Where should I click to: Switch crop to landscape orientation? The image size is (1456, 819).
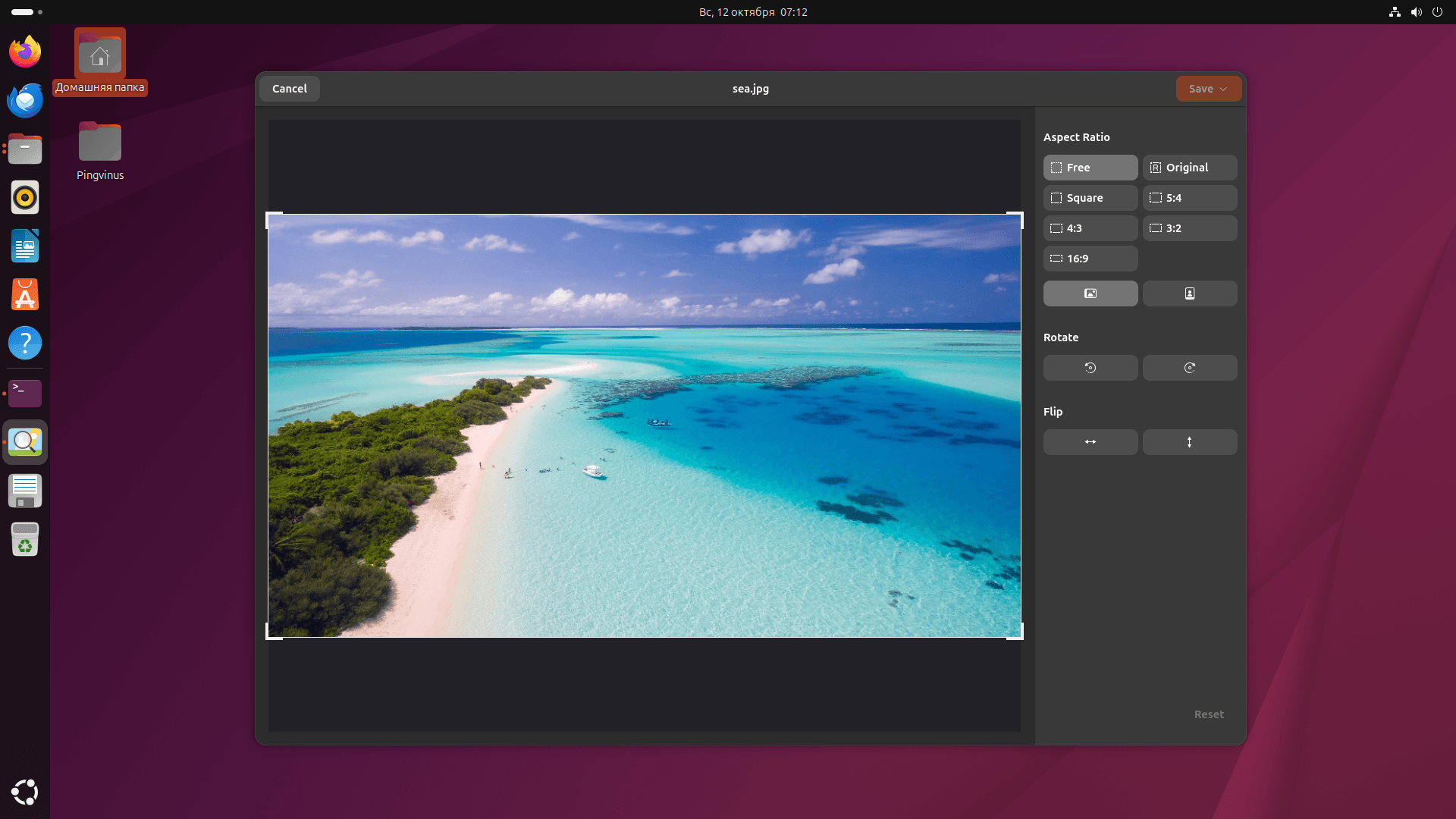1090,293
